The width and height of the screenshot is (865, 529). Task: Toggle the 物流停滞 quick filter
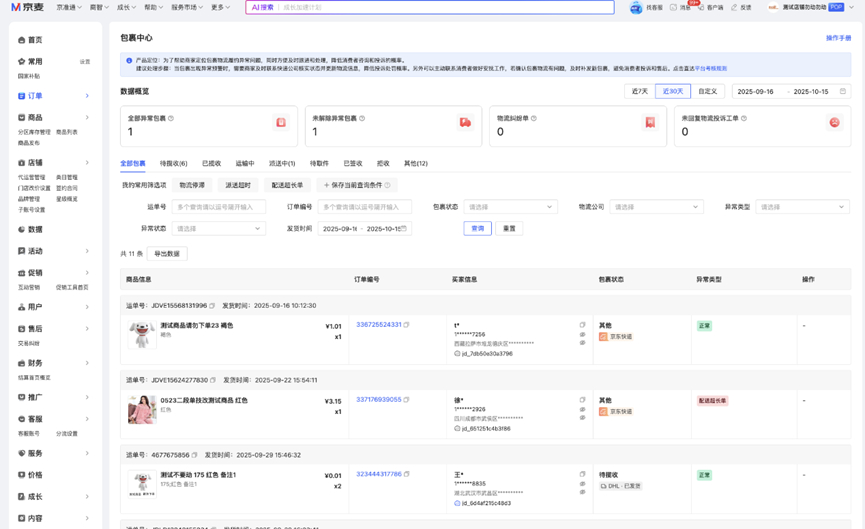(192, 185)
